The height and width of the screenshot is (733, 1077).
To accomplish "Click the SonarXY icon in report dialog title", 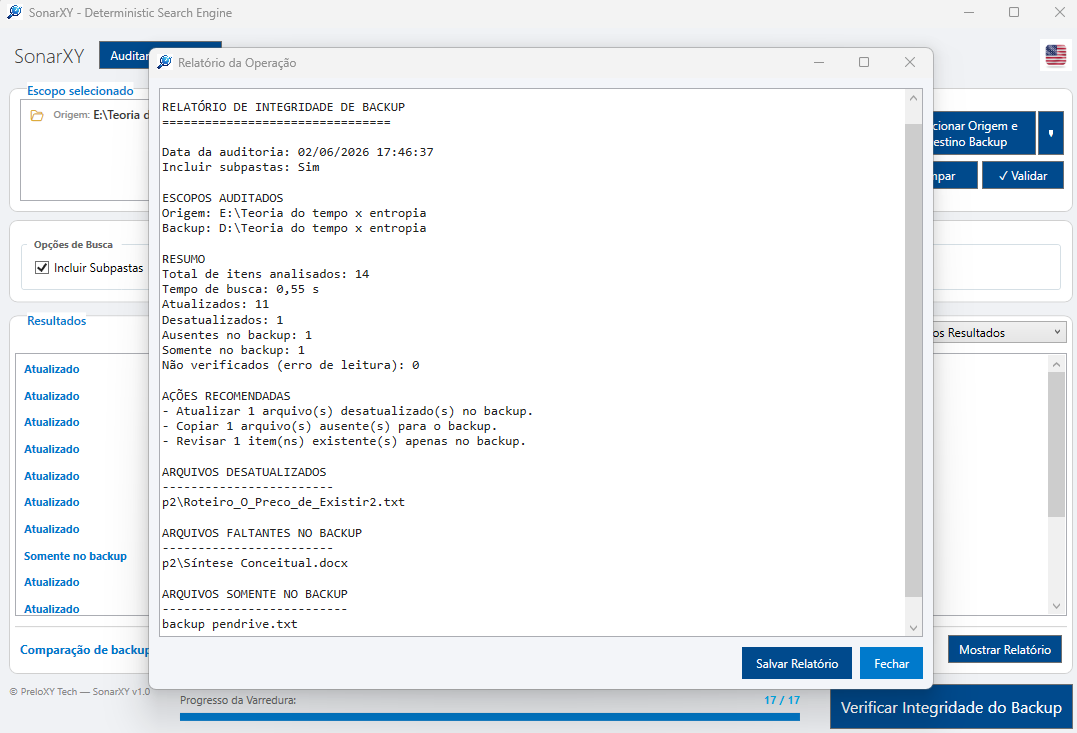I will click(x=164, y=62).
